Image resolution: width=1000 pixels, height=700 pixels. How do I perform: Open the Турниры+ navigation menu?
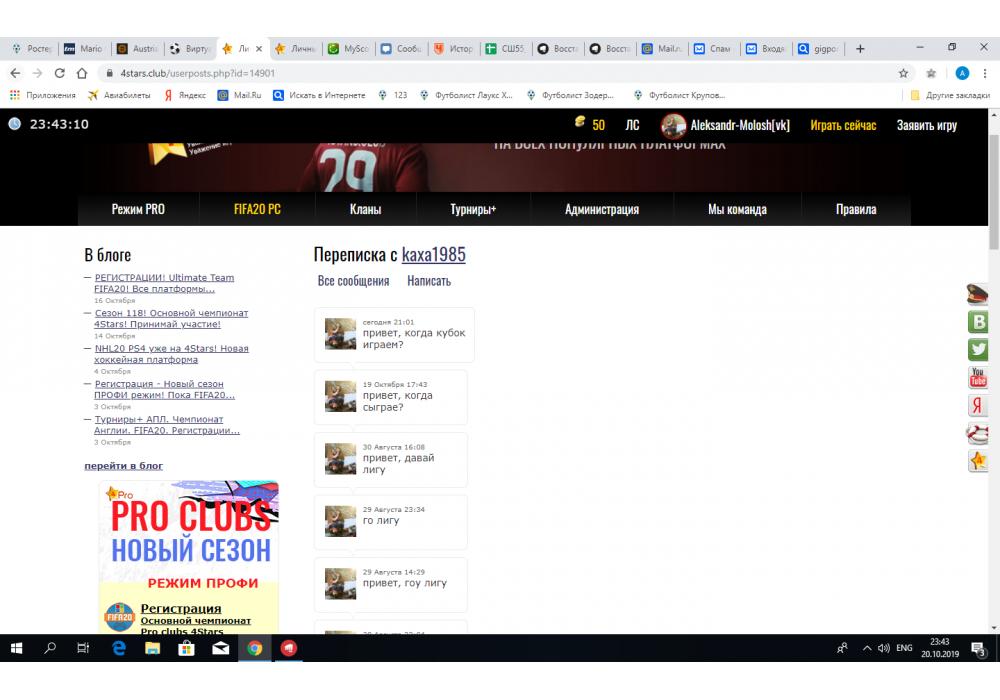(x=473, y=209)
